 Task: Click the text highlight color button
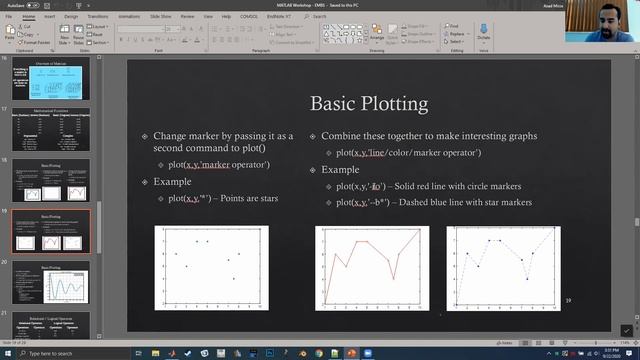[185, 40]
